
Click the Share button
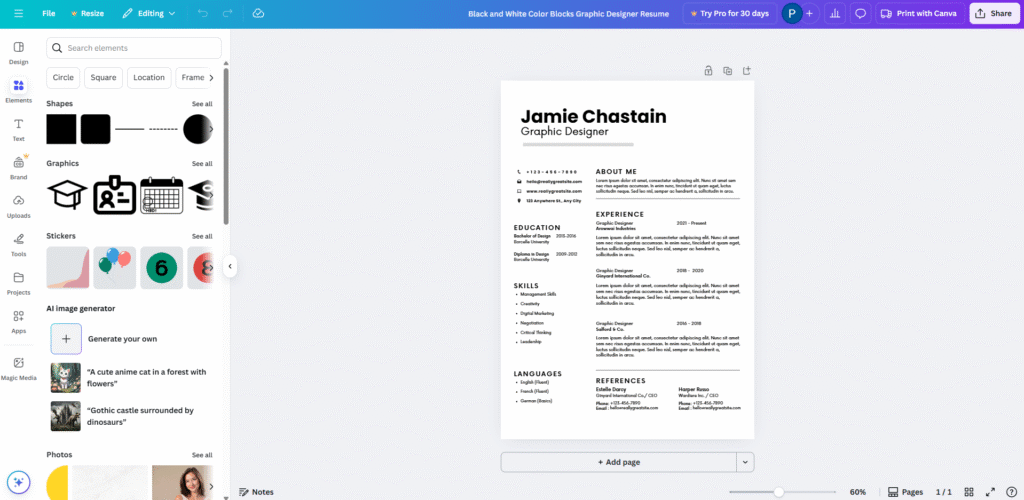point(993,14)
